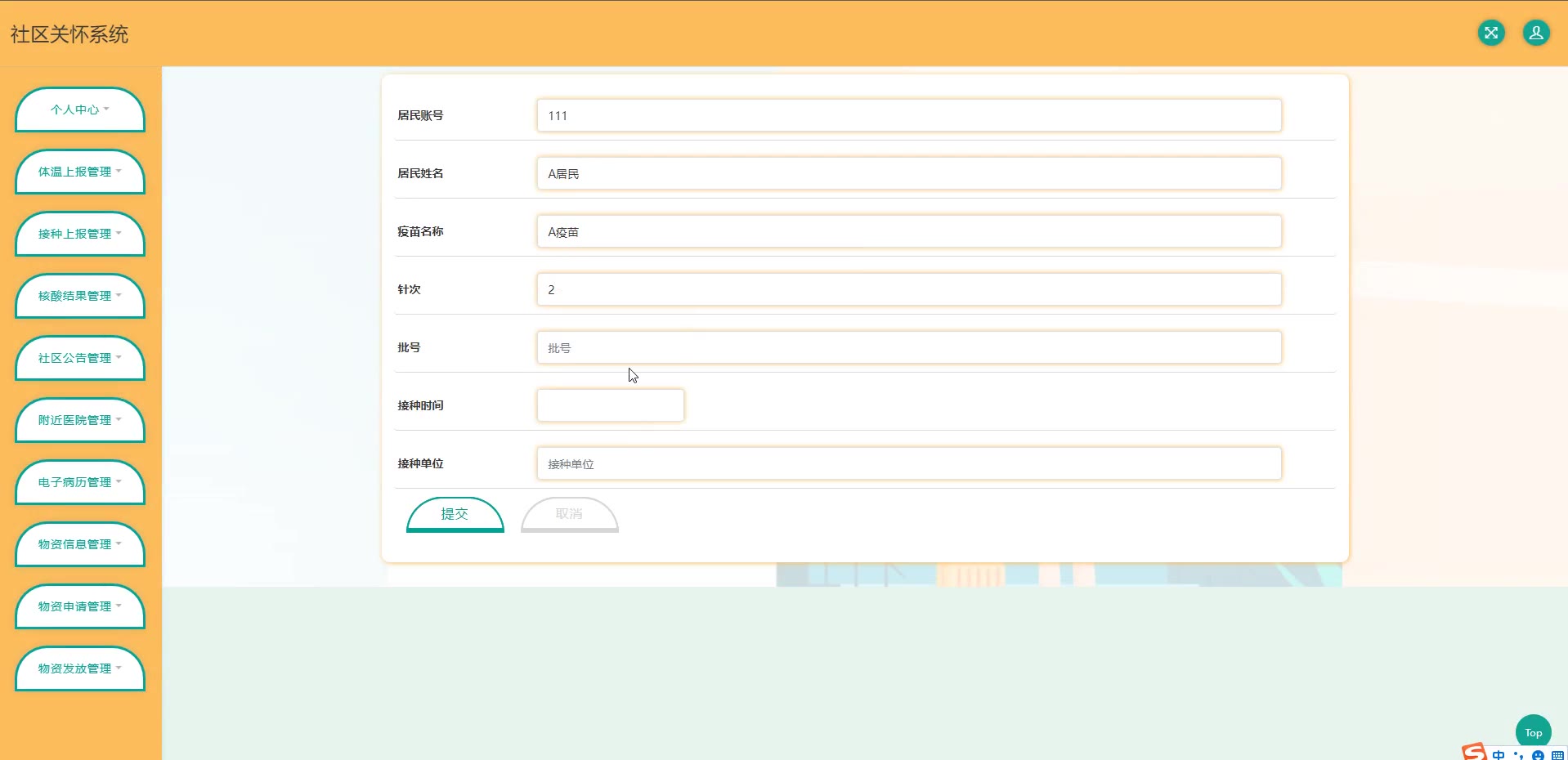
Task: Click the 批号 field label
Action: [409, 347]
